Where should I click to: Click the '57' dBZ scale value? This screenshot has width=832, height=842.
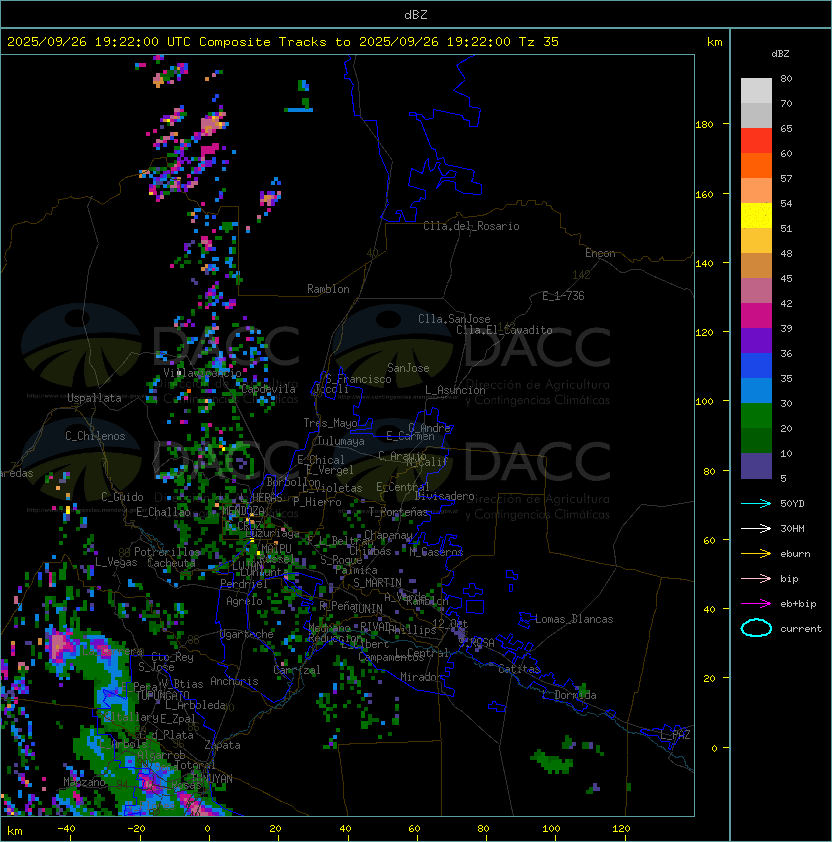click(x=786, y=178)
